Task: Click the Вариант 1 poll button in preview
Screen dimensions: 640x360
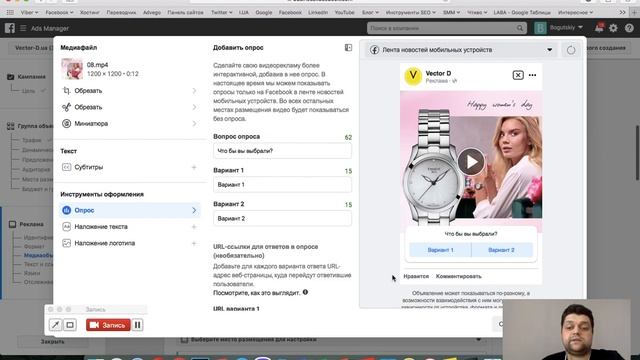Action: tap(440, 250)
